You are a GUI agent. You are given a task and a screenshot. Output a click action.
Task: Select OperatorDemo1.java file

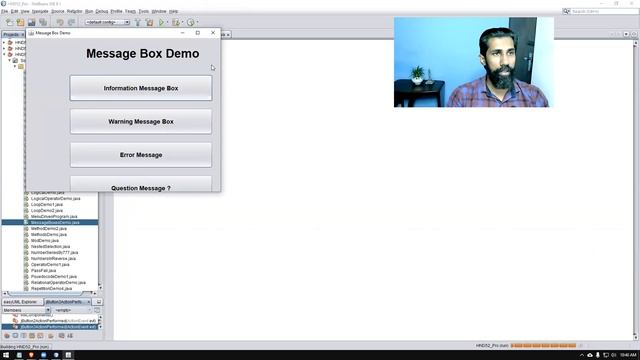pos(50,264)
